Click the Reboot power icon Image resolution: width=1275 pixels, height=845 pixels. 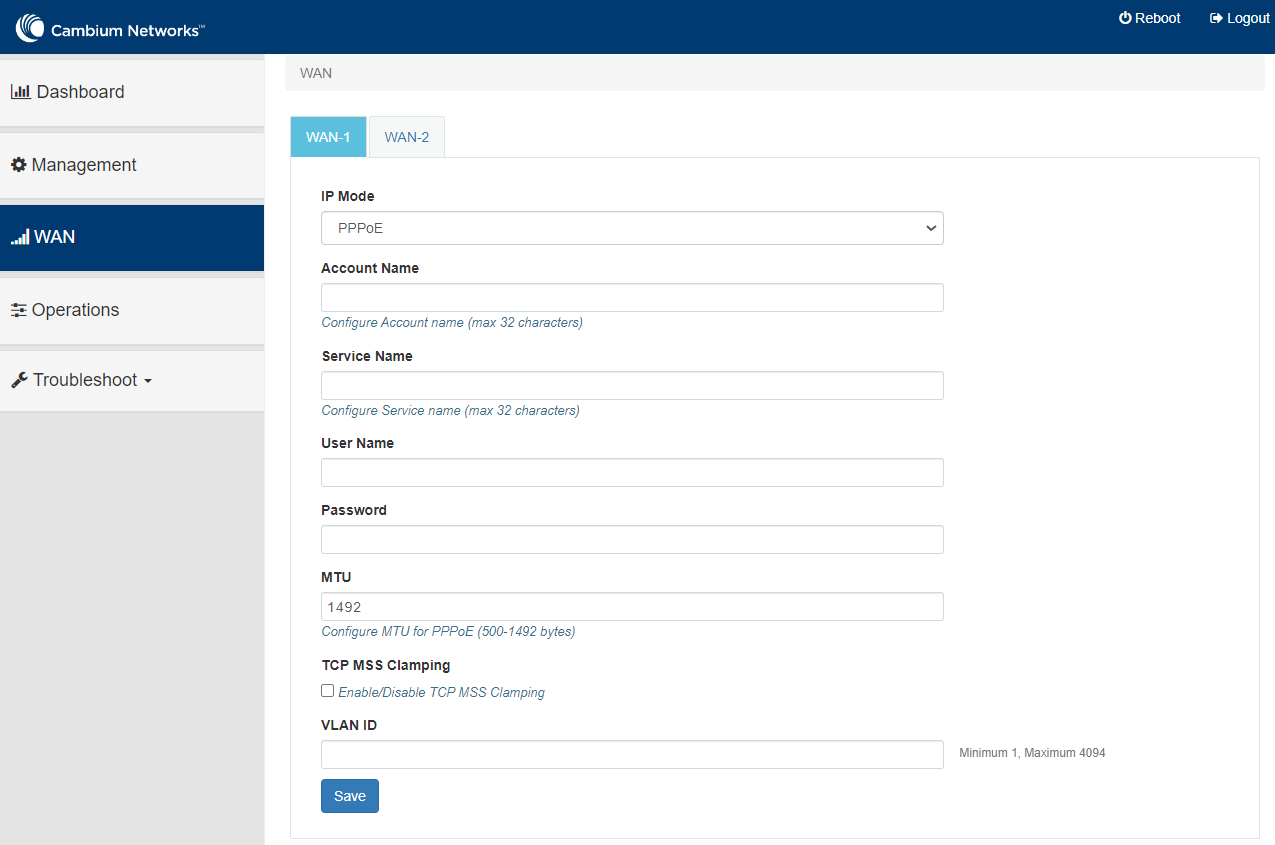(x=1125, y=18)
